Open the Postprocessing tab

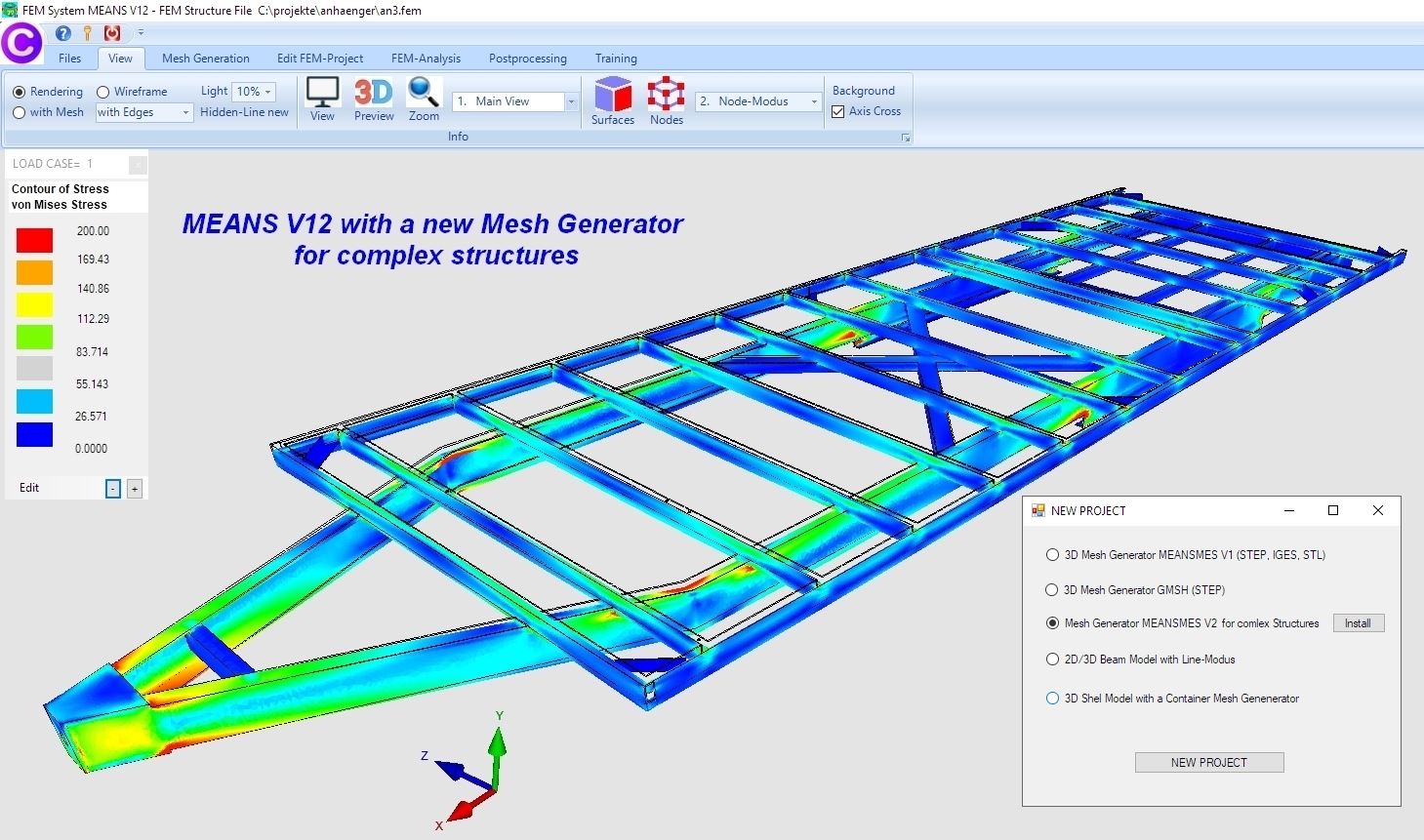tap(527, 59)
